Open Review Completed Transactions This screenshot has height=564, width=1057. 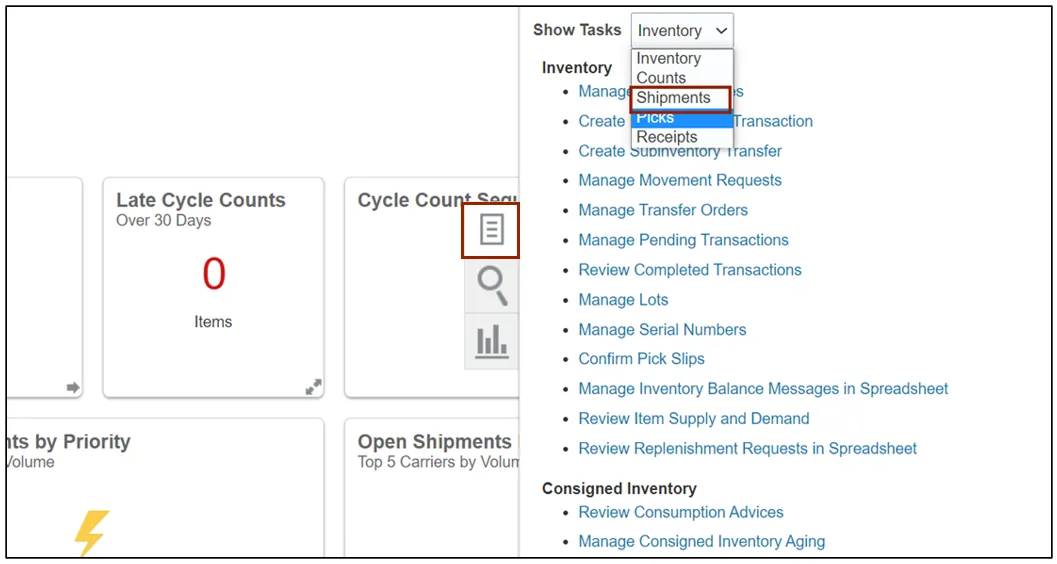pos(690,270)
